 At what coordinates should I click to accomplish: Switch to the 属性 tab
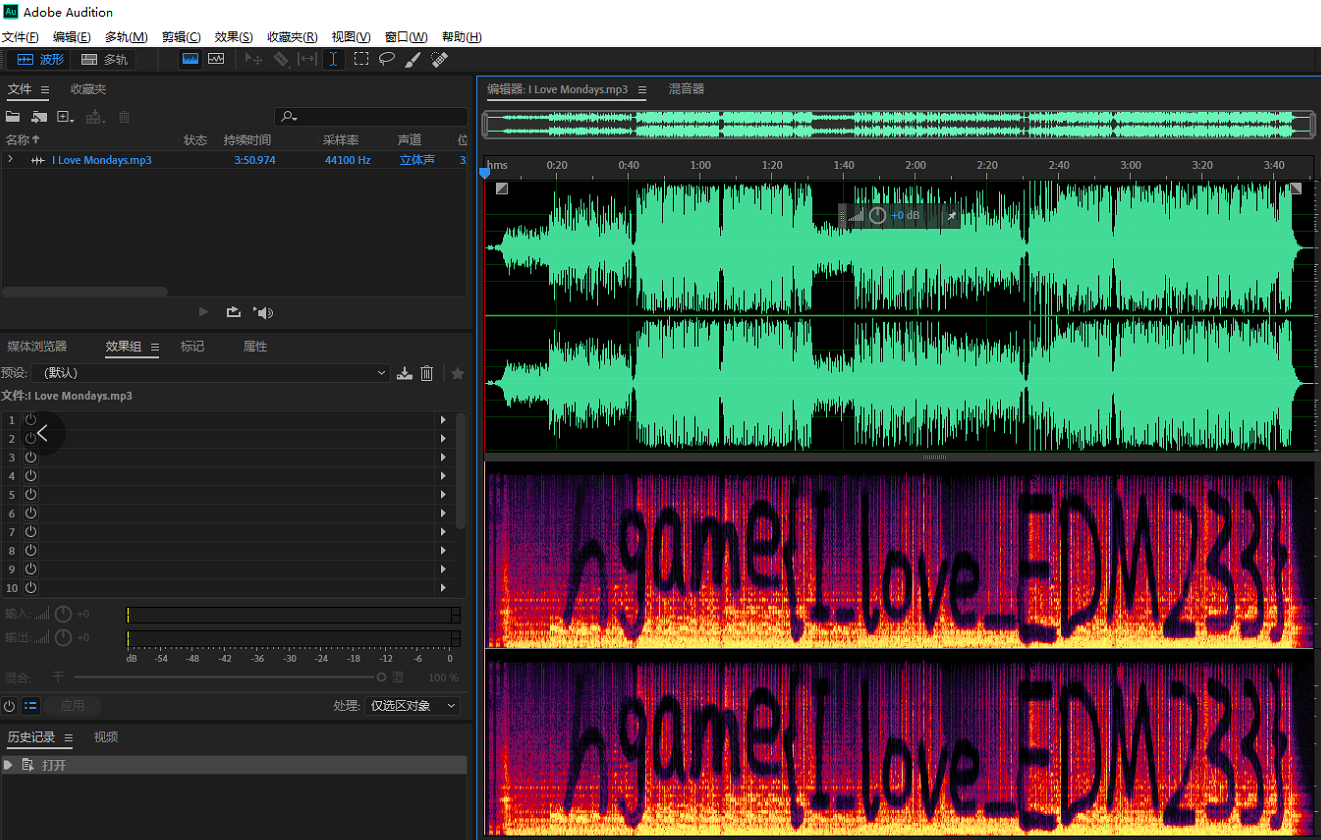255,347
